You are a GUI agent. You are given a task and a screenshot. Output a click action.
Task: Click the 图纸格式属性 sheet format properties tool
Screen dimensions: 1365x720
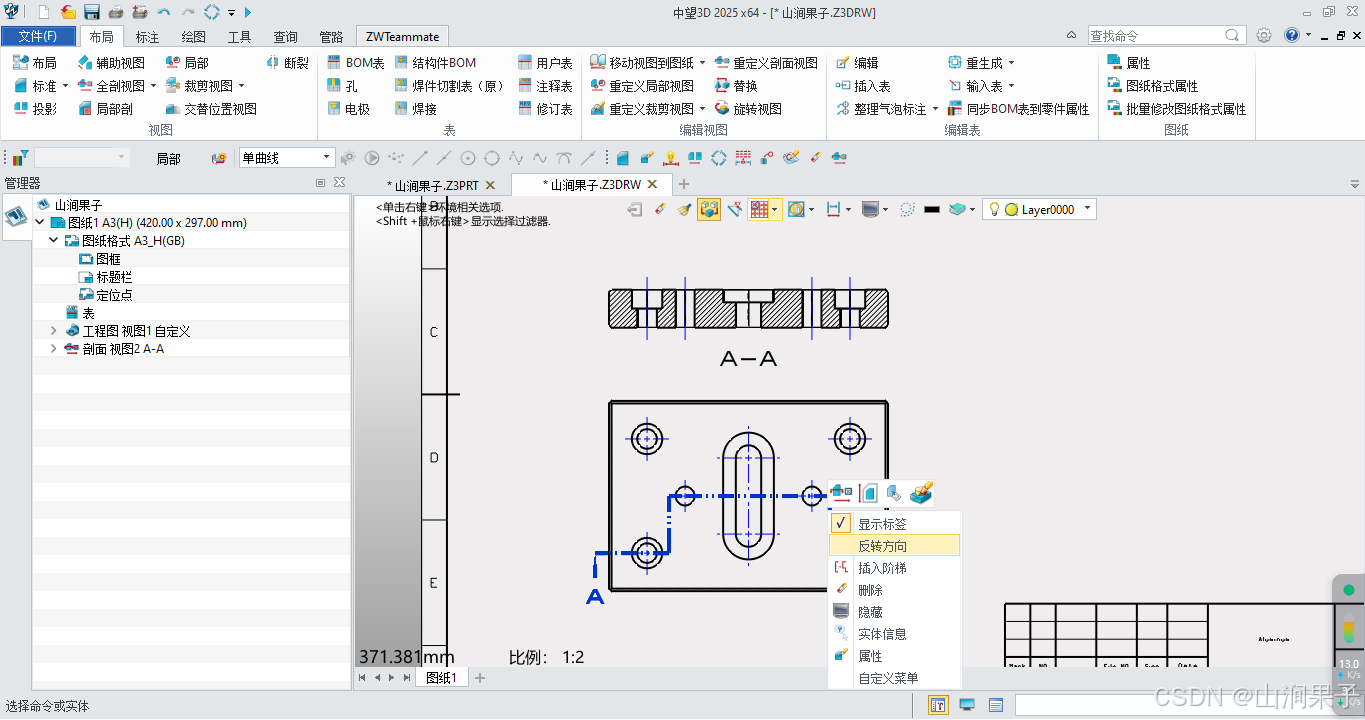(x=1153, y=86)
